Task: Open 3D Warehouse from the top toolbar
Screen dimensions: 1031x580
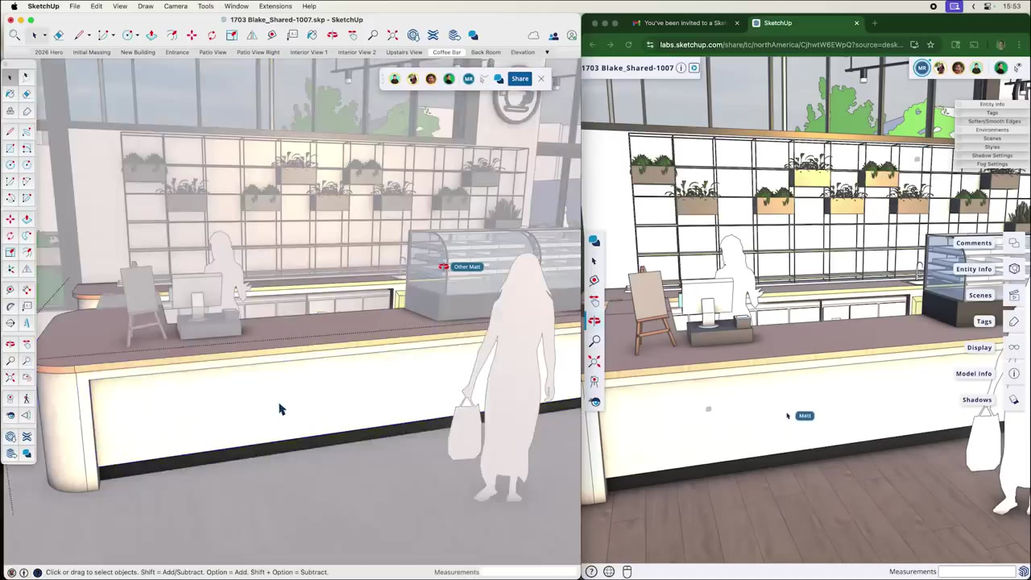Action: 413,36
